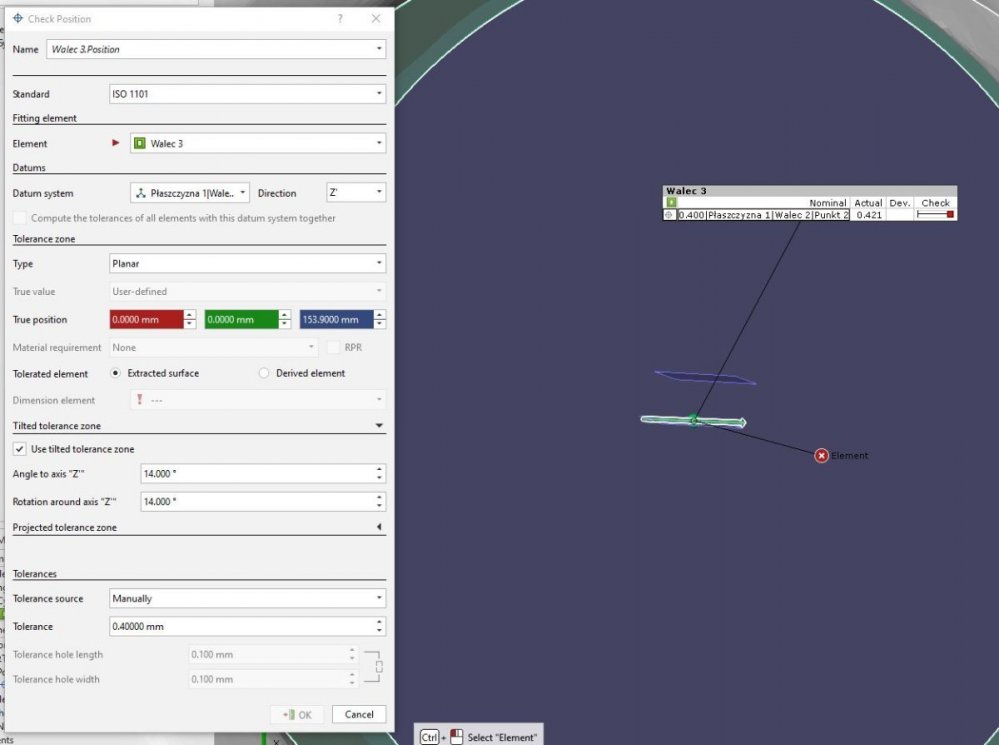
Task: Click the position symbol icon in Walec 3 label
Action: click(x=669, y=215)
